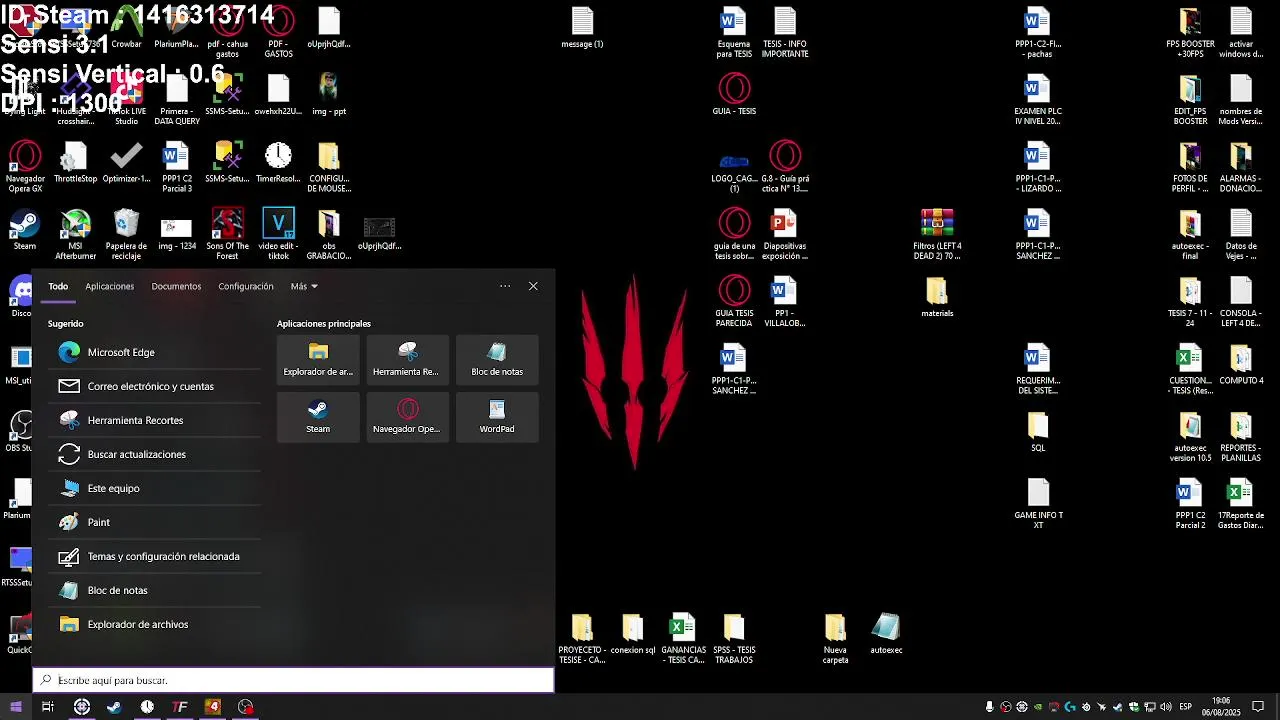Select 'COMPUTO 4' file on desktop
The width and height of the screenshot is (1280, 720).
pos(1241,364)
